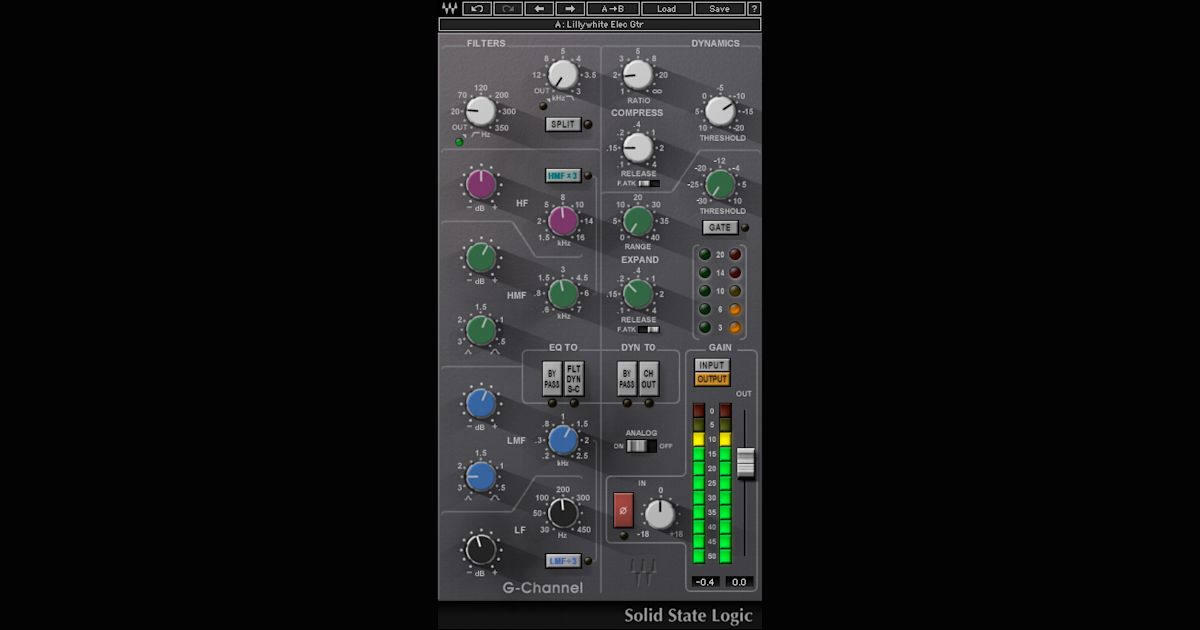The height and width of the screenshot is (630, 1200).
Task: Enable the HMF×3 frequency multiplier
Action: [561, 175]
